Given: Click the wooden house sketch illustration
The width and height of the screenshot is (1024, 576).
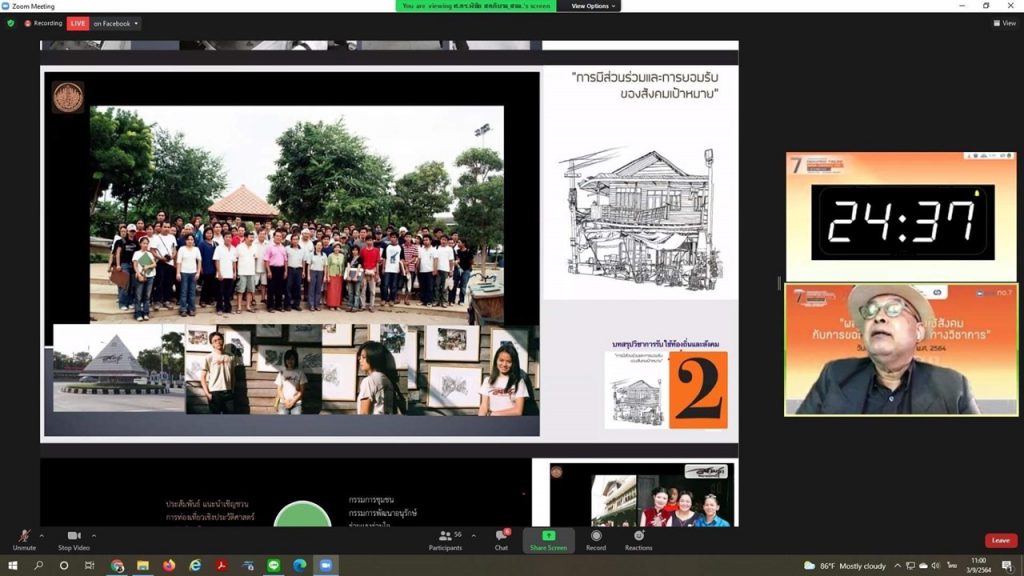Looking at the screenshot, I should [641, 220].
